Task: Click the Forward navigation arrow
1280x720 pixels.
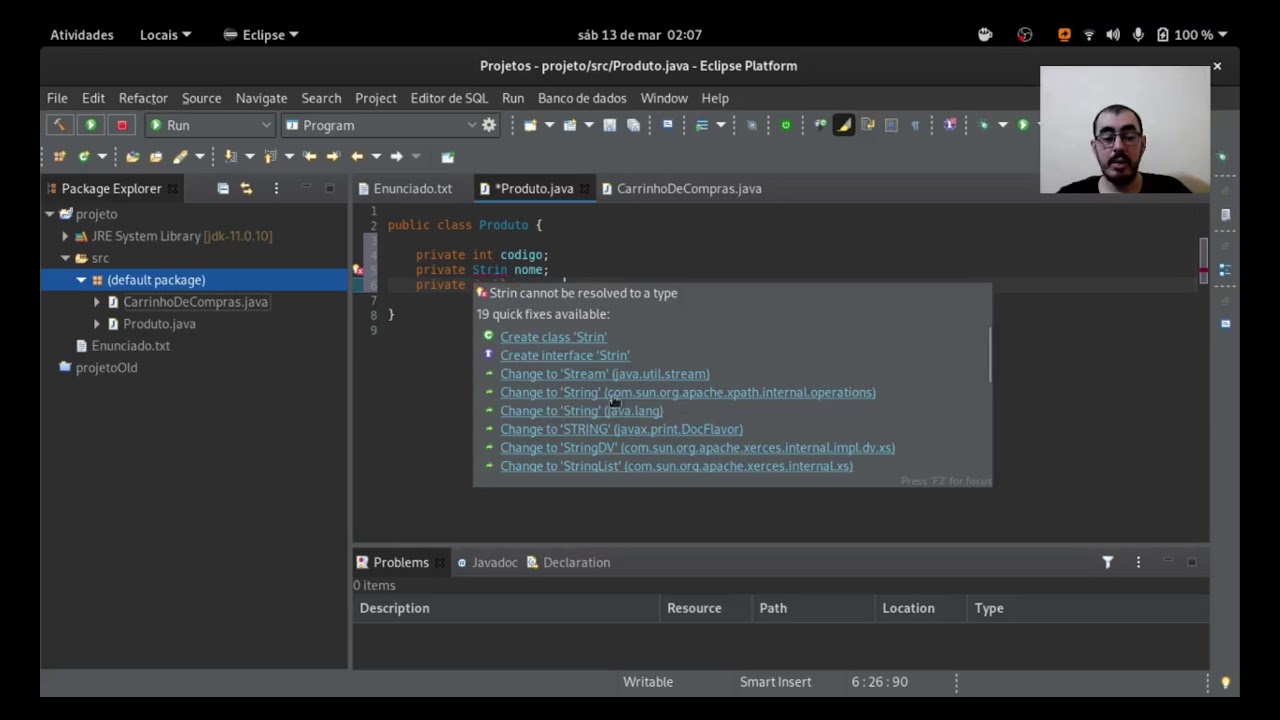Action: tap(396, 156)
